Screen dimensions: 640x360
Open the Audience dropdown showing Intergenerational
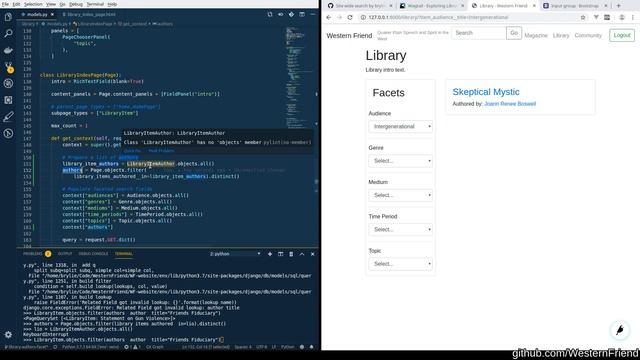click(x=400, y=127)
